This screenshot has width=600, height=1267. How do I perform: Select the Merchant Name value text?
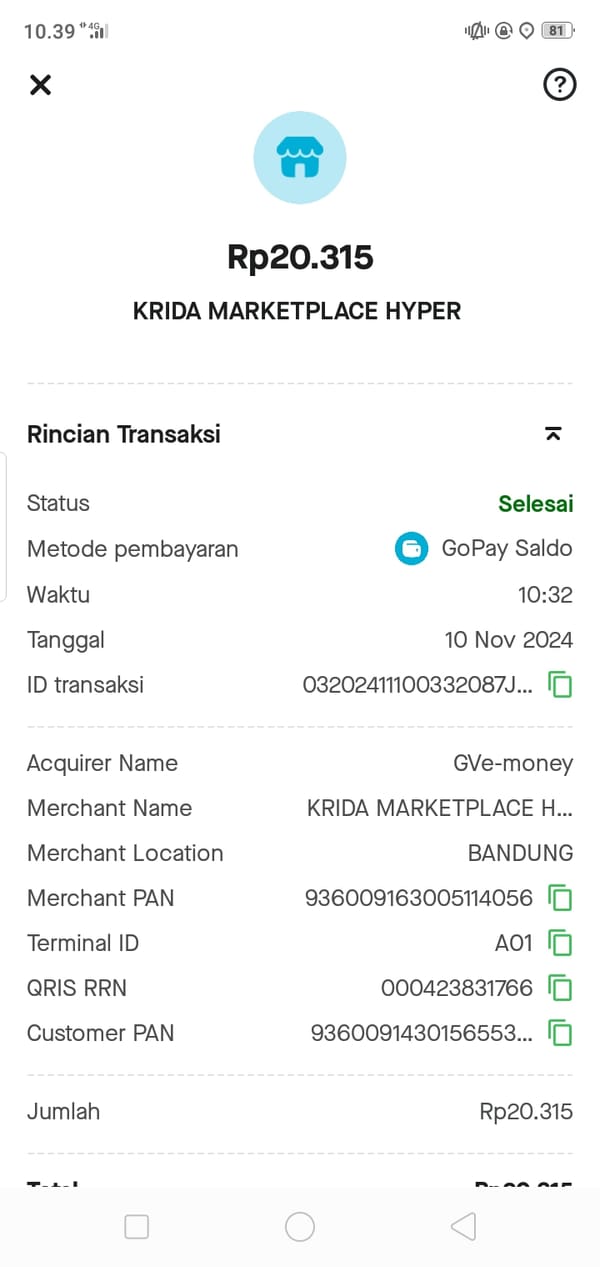439,808
